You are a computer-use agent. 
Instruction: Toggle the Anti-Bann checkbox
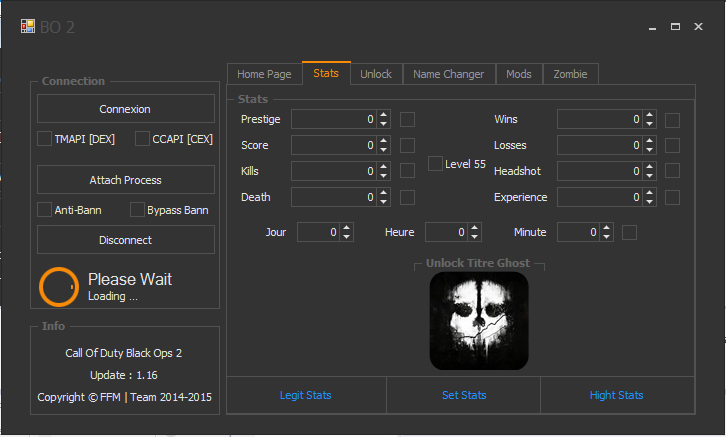44,210
